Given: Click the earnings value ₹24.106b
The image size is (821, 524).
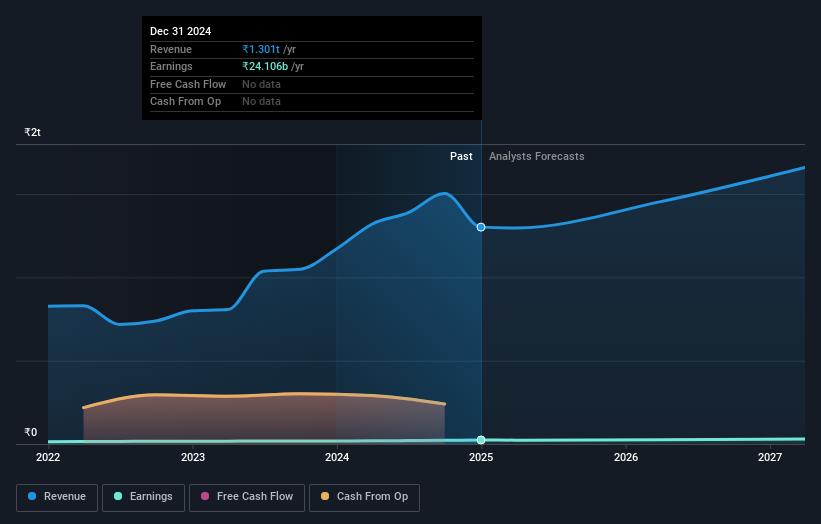Looking at the screenshot, I should click(265, 66).
